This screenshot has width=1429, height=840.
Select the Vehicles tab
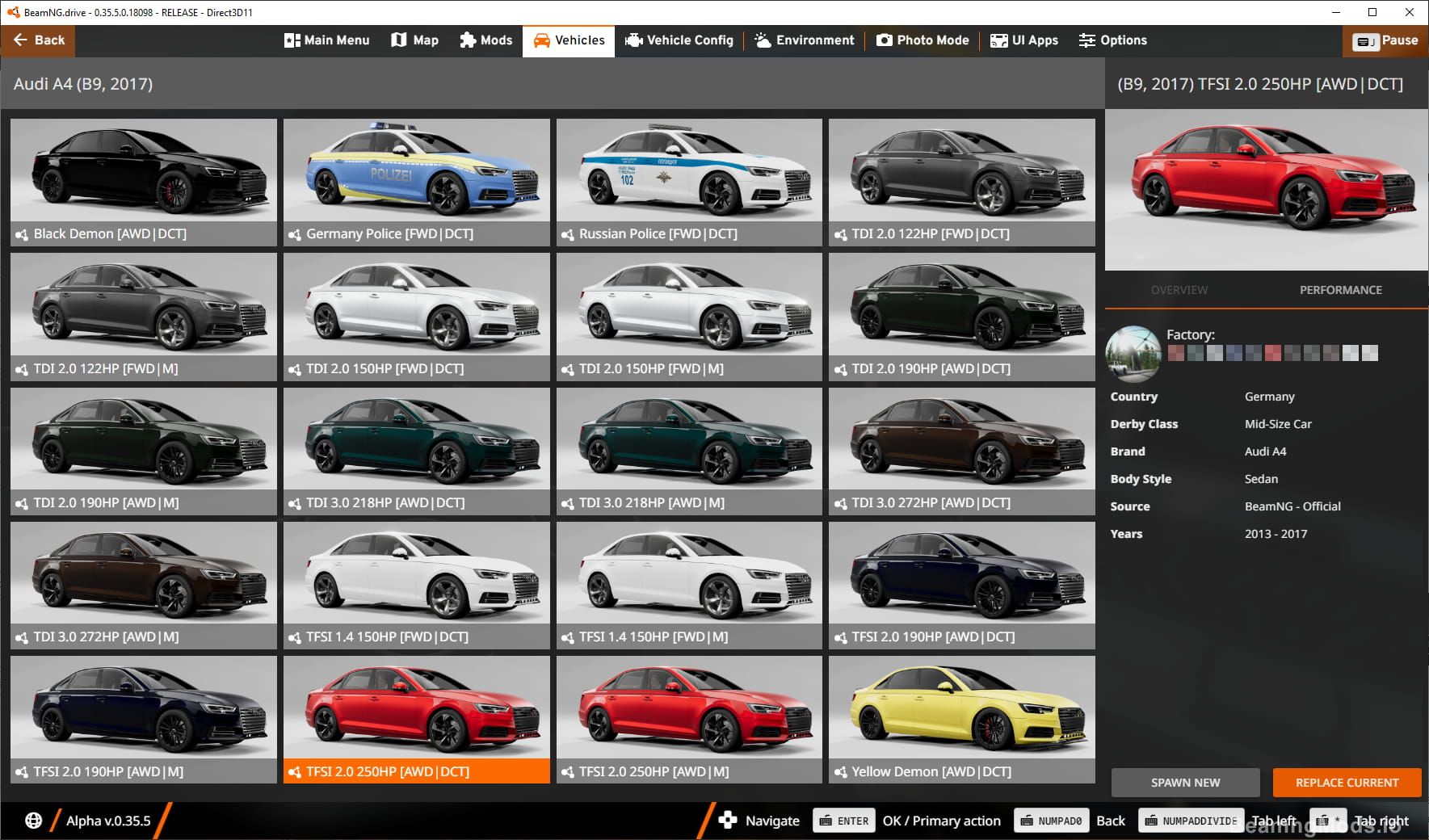coord(569,40)
